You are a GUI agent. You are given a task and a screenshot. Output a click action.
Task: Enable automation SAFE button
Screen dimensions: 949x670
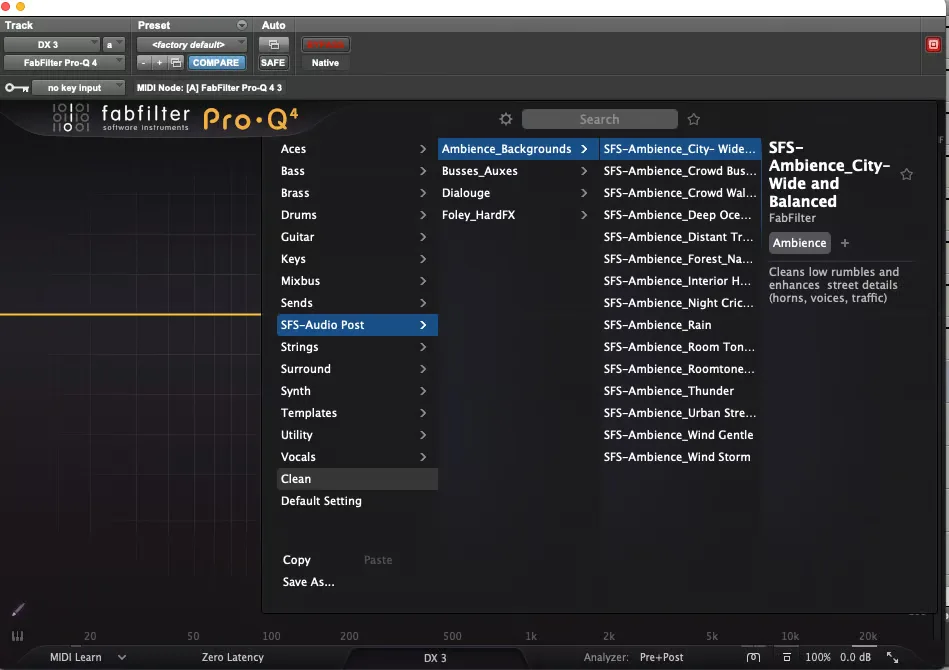pos(273,62)
